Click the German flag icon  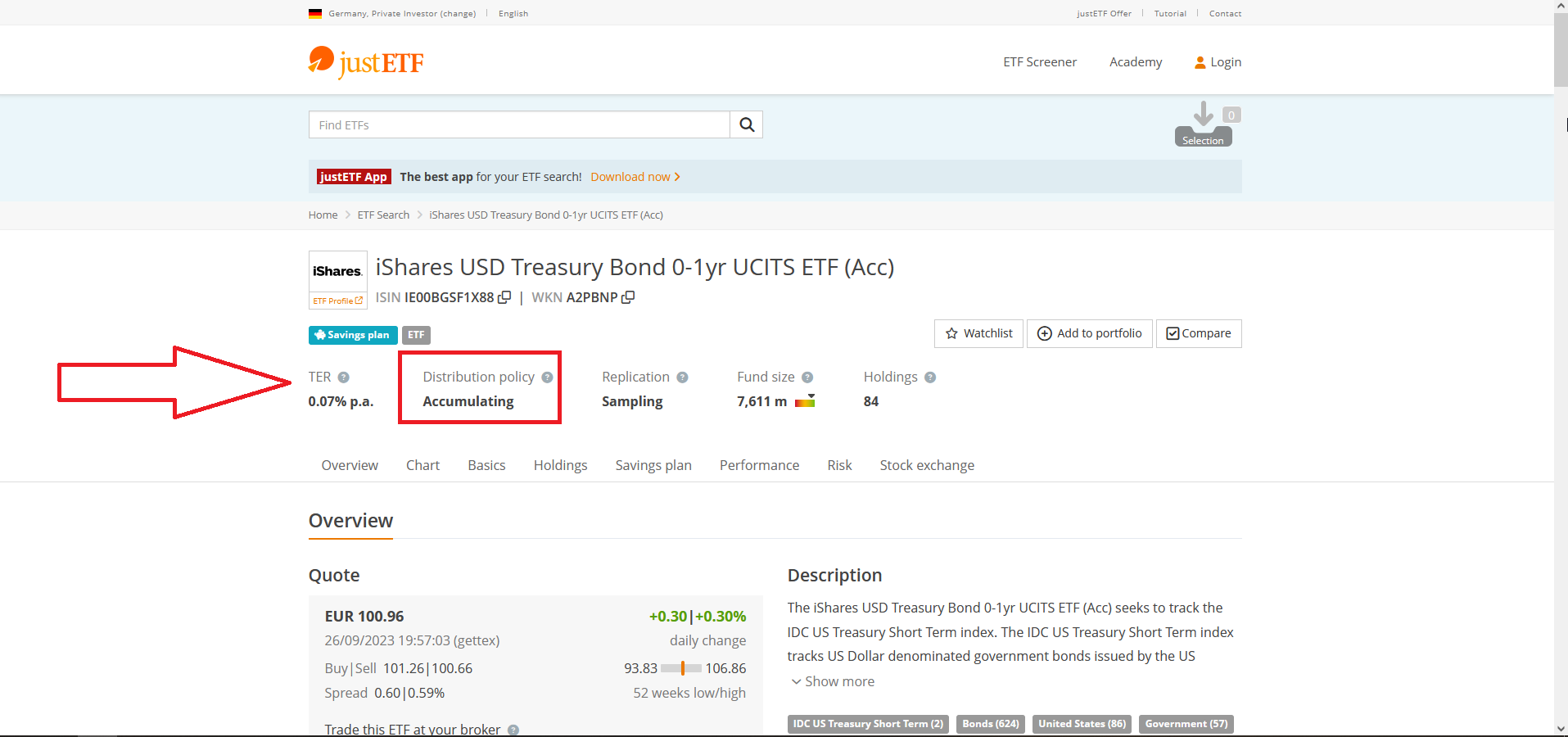pyautogui.click(x=315, y=13)
